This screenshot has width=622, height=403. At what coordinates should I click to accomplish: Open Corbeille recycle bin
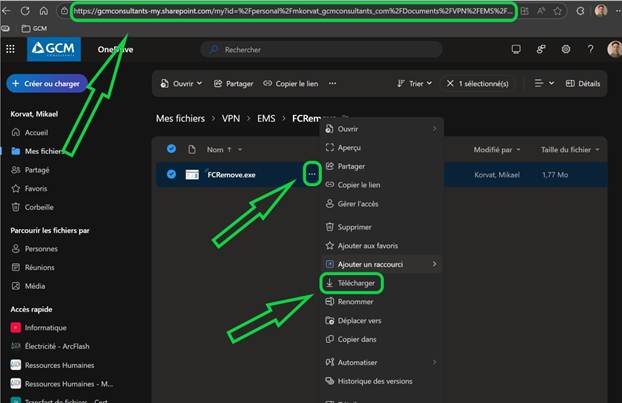point(33,207)
